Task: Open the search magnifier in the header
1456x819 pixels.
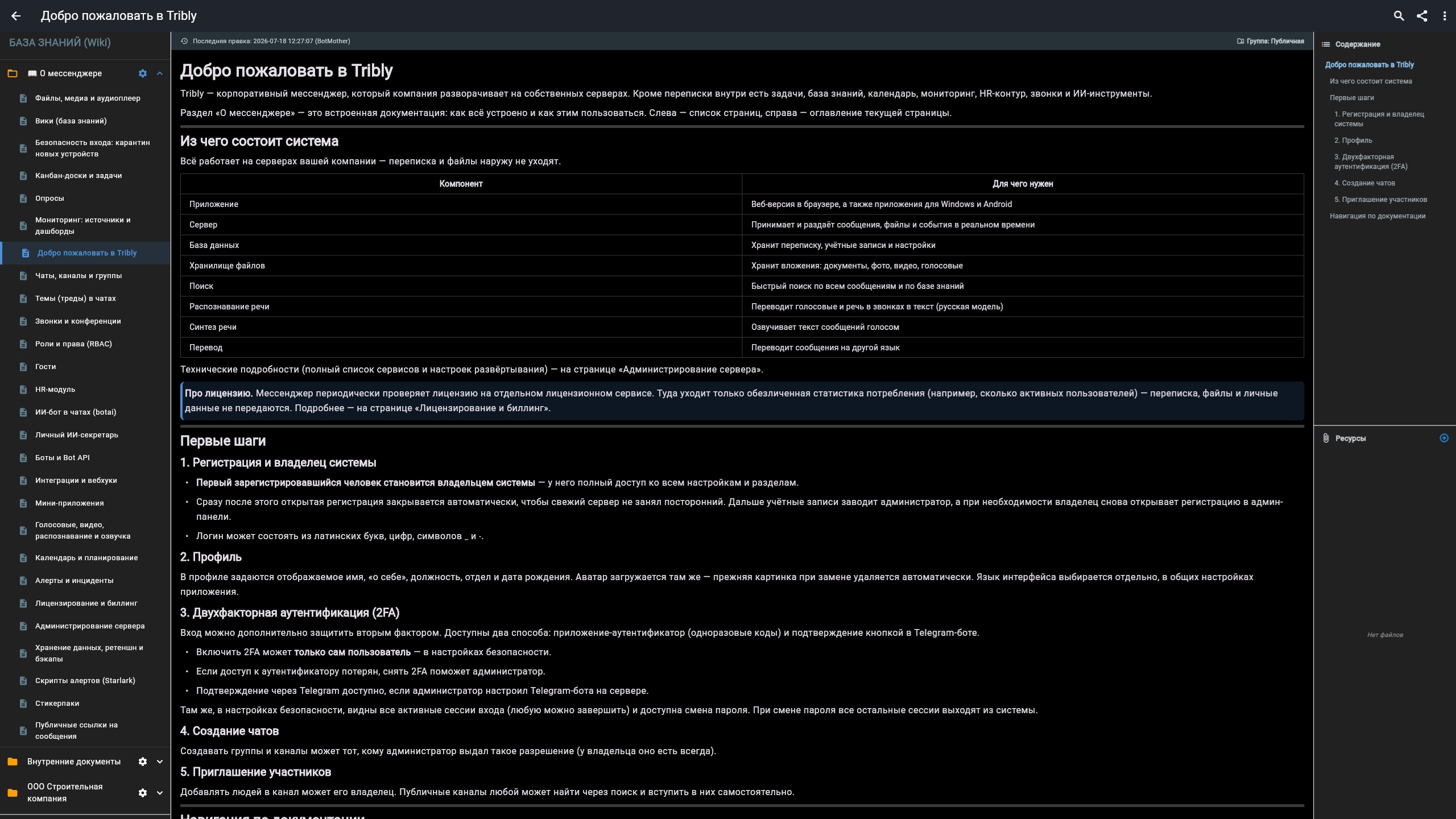Action: 1399,16
